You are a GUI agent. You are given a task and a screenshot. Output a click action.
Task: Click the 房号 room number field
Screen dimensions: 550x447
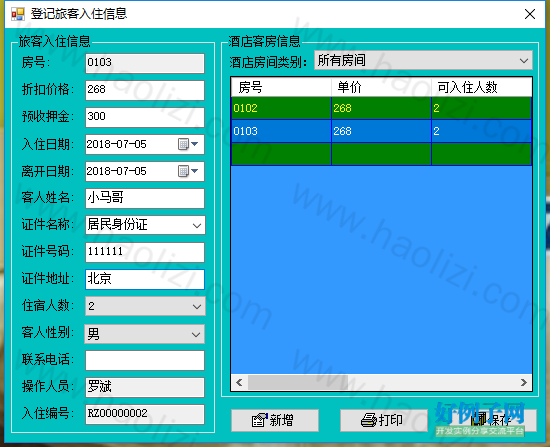[x=145, y=63]
